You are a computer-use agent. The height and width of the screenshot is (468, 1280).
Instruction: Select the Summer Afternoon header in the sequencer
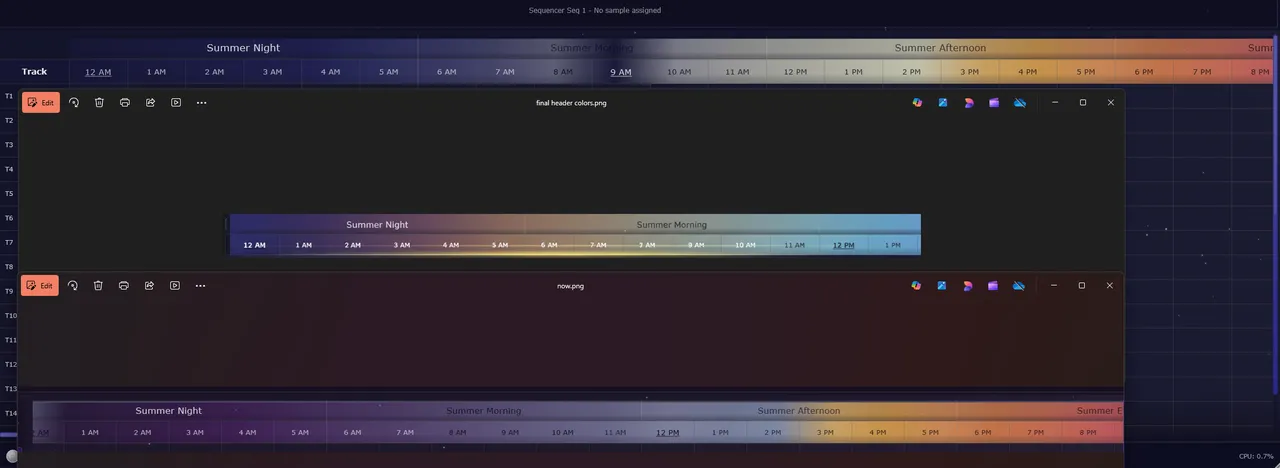[940, 48]
